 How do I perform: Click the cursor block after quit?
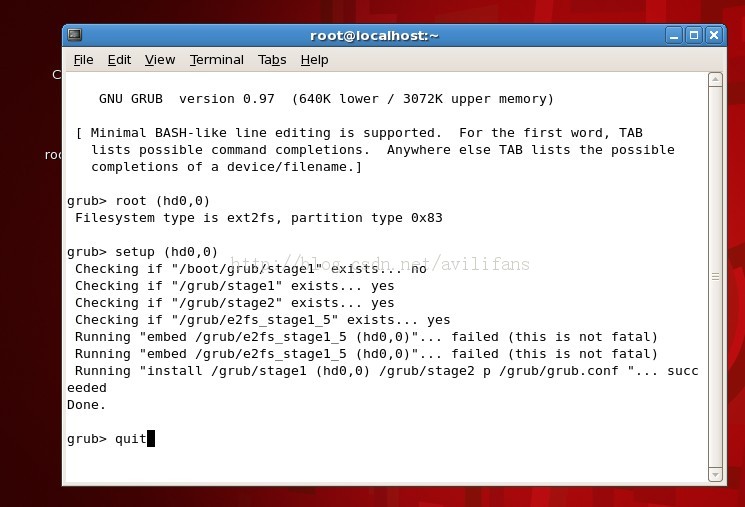[x=151, y=439]
